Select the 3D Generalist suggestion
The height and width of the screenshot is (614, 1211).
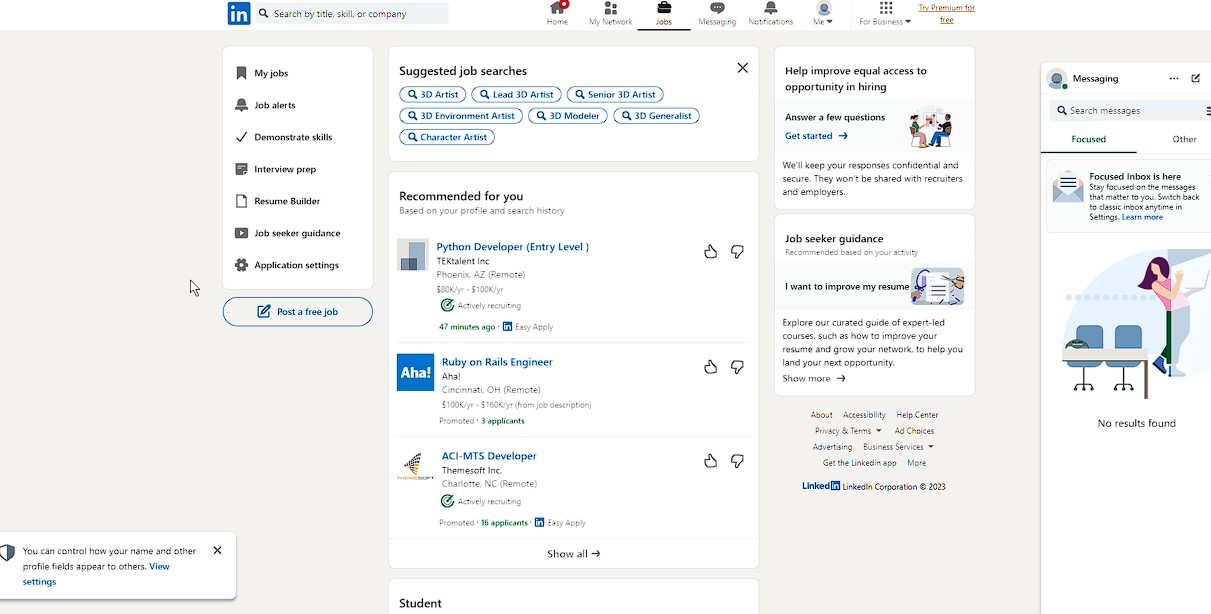pos(656,116)
